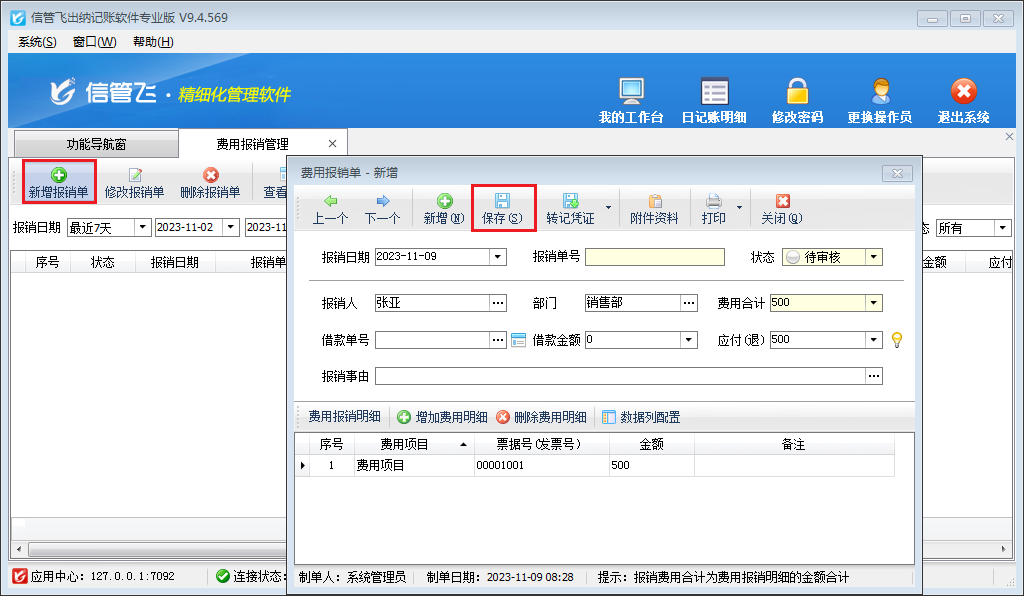Open 日记账明细 ledger icon
This screenshot has width=1024, height=596.
pos(714,92)
